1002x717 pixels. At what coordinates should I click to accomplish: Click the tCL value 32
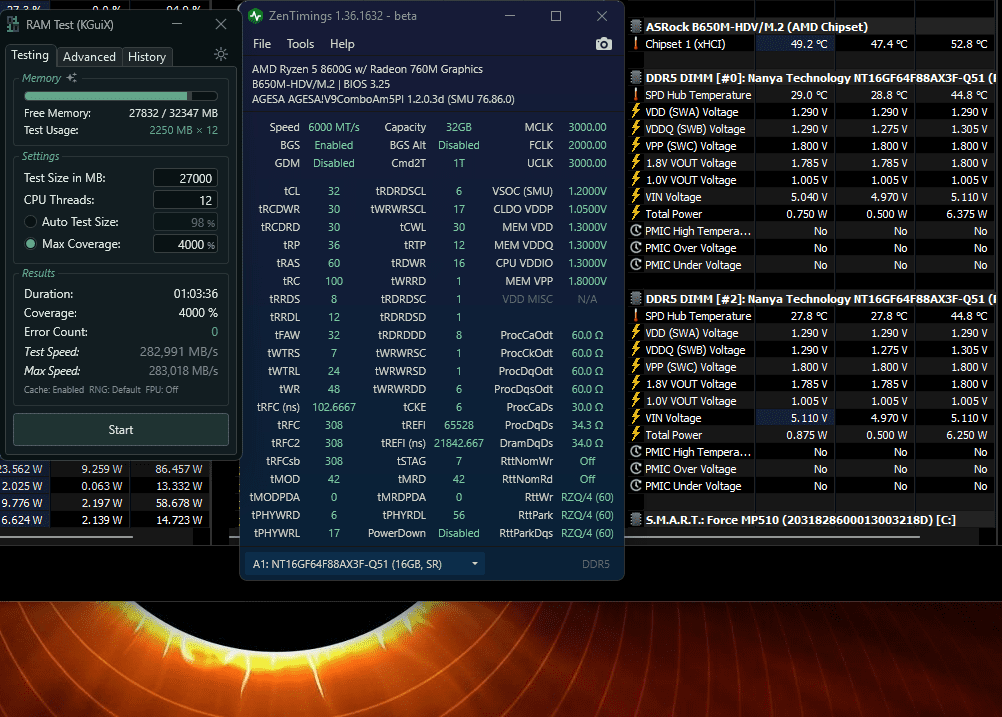(x=334, y=191)
